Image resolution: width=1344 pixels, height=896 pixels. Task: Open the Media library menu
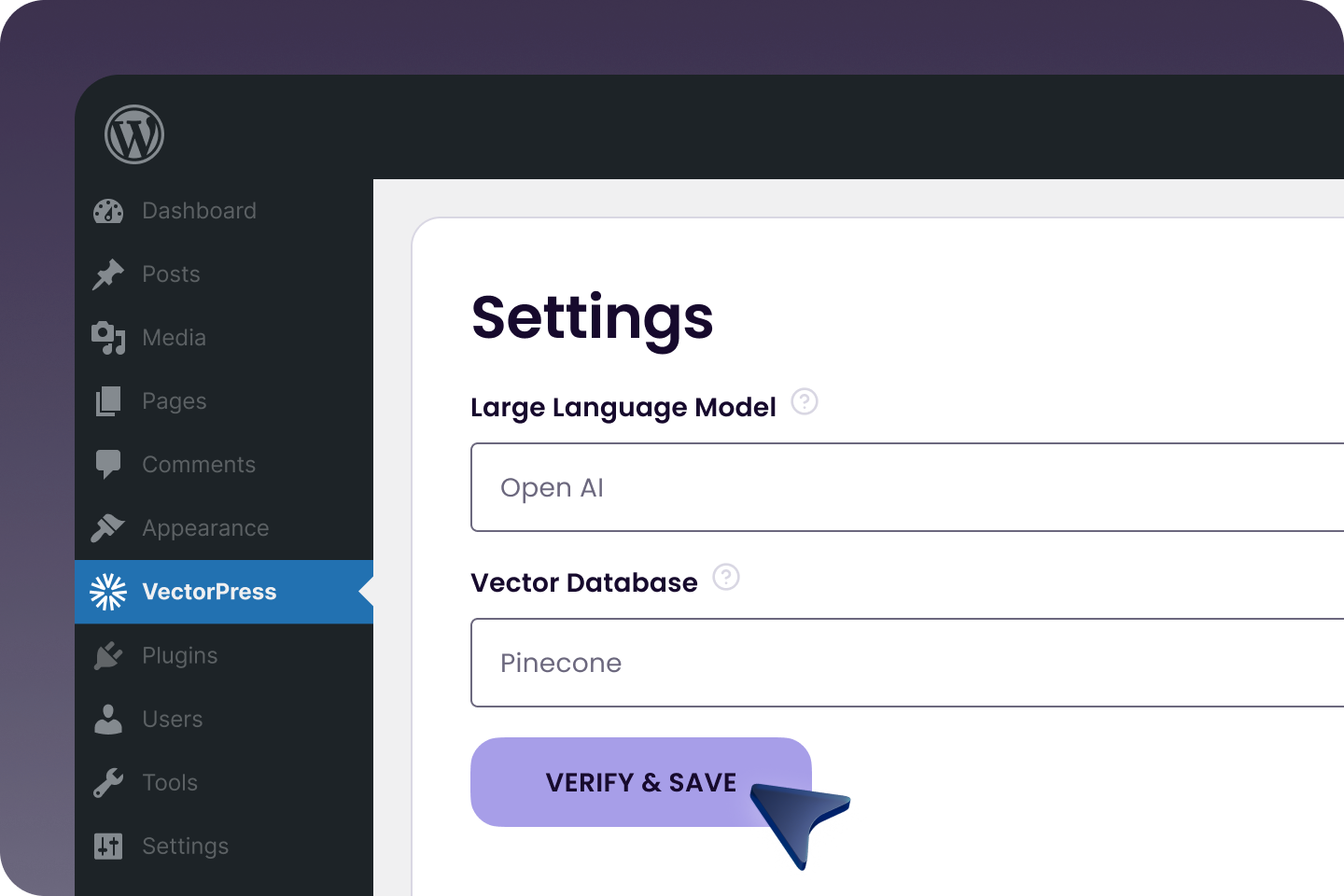click(224, 338)
